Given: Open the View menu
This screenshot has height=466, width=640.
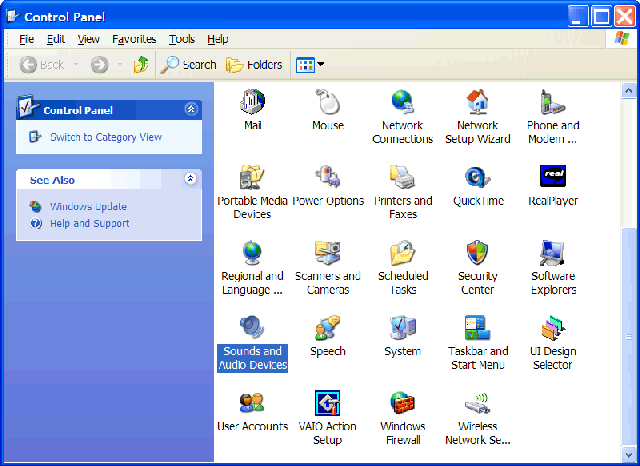Looking at the screenshot, I should tap(88, 39).
